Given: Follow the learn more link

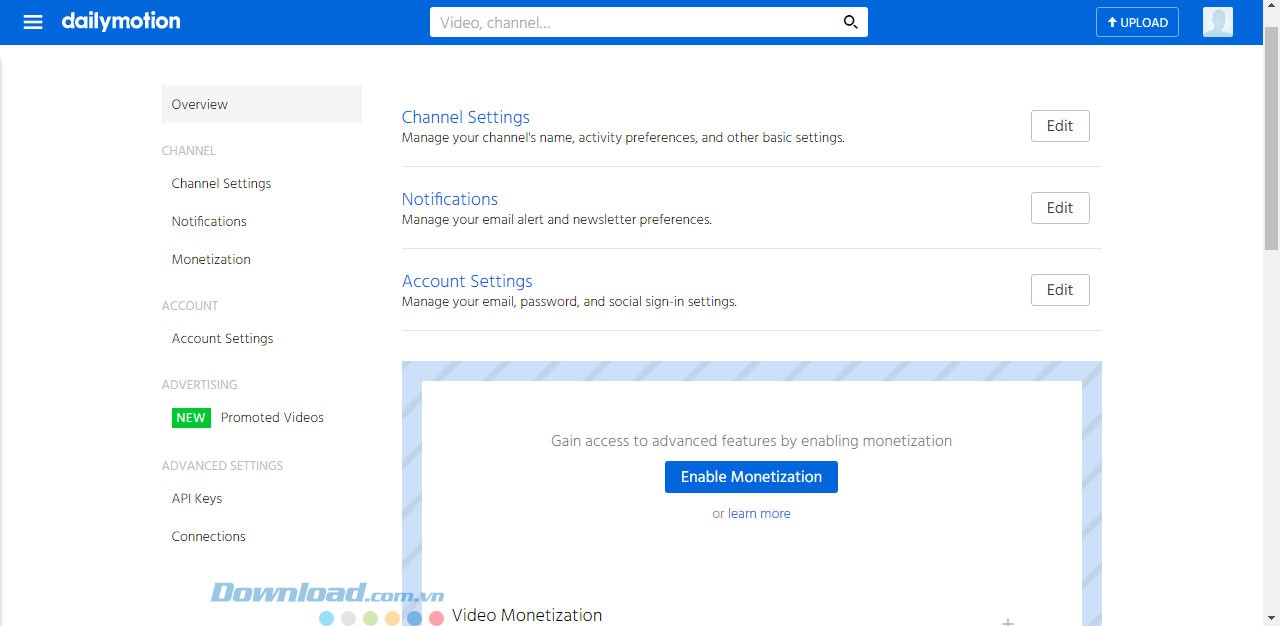Looking at the screenshot, I should (x=759, y=514).
